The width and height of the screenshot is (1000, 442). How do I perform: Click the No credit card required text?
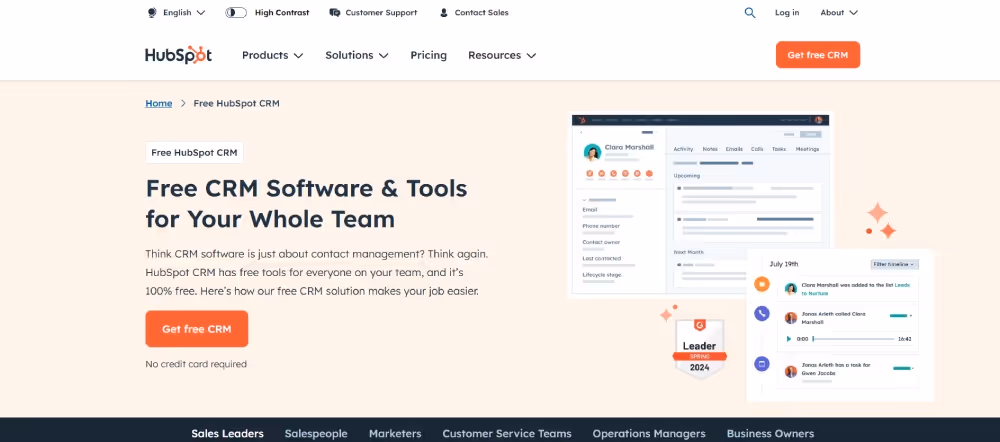point(196,364)
